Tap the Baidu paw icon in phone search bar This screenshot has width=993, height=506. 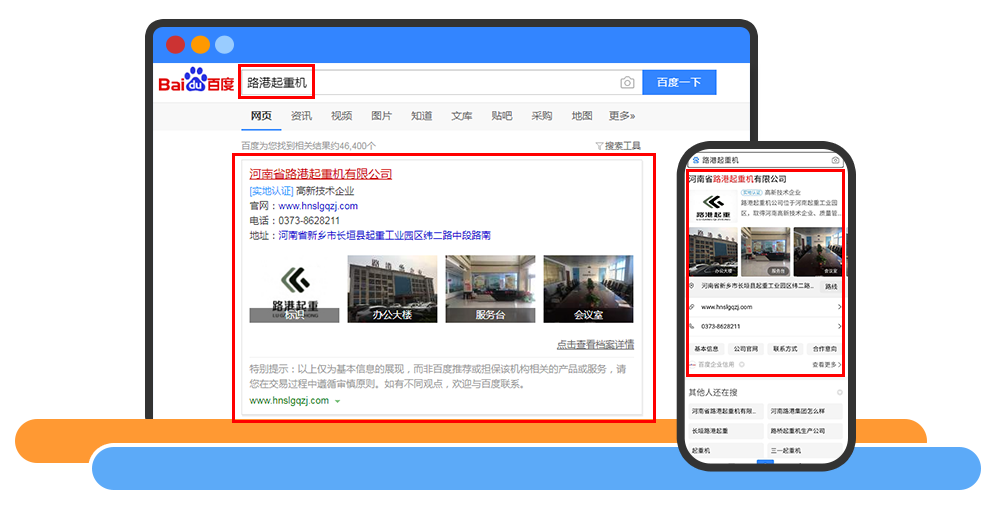696,160
